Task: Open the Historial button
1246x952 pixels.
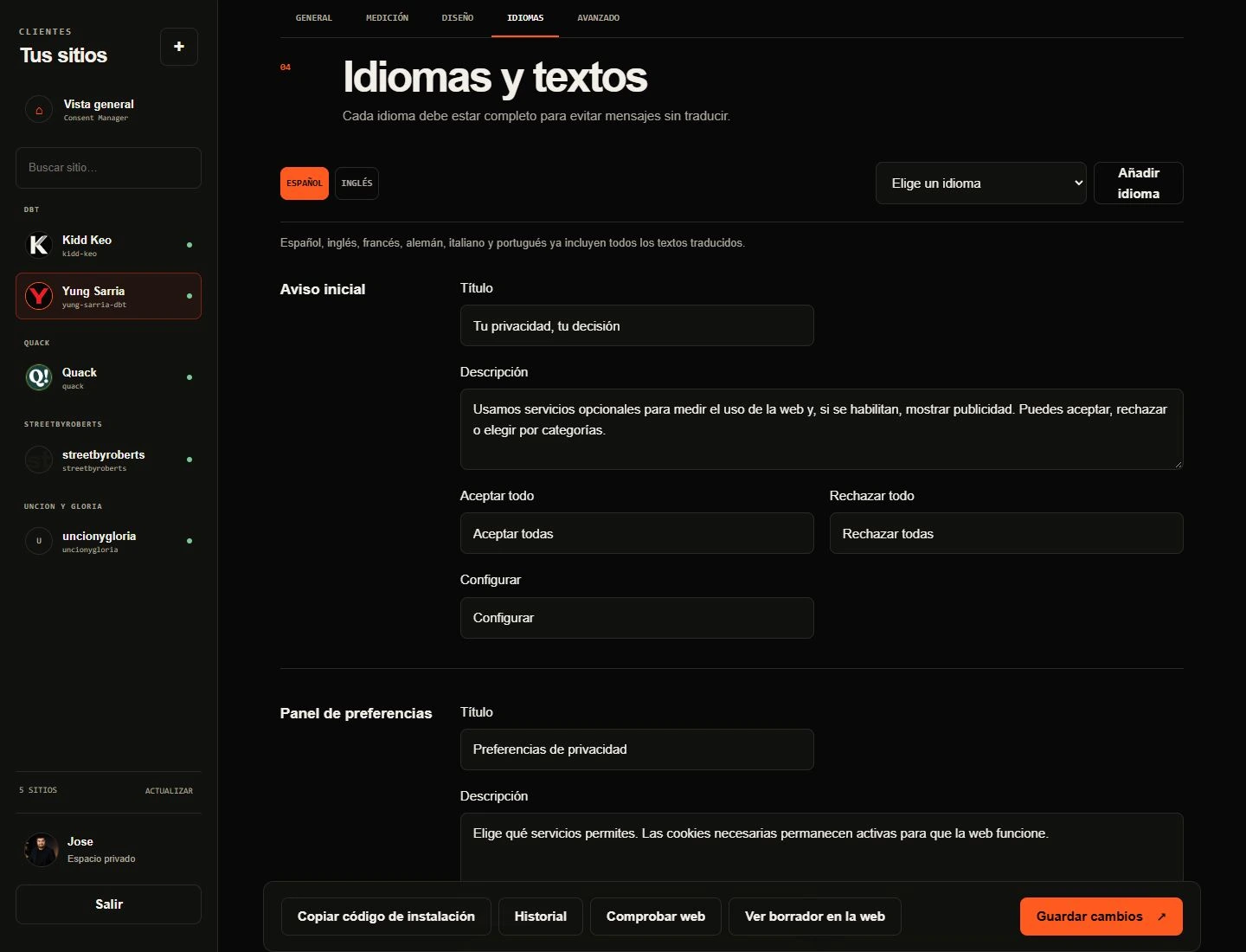Action: 541,917
